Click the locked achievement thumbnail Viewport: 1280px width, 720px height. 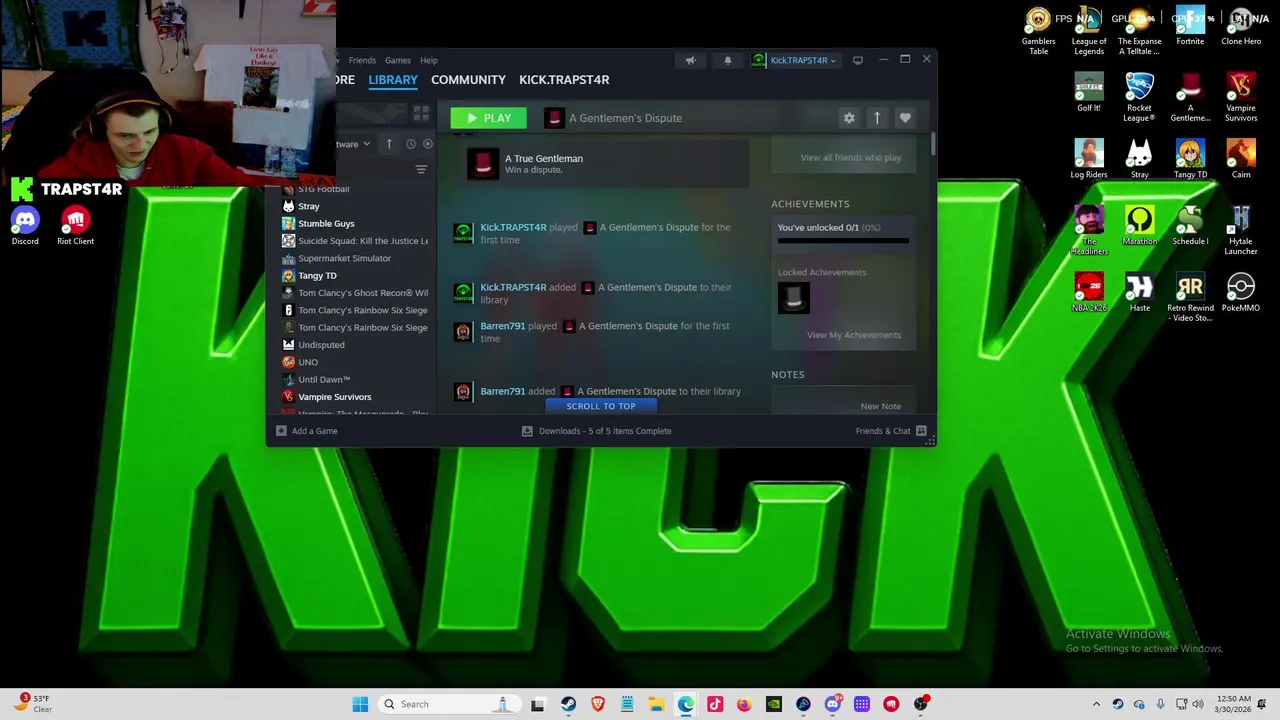[x=794, y=298]
